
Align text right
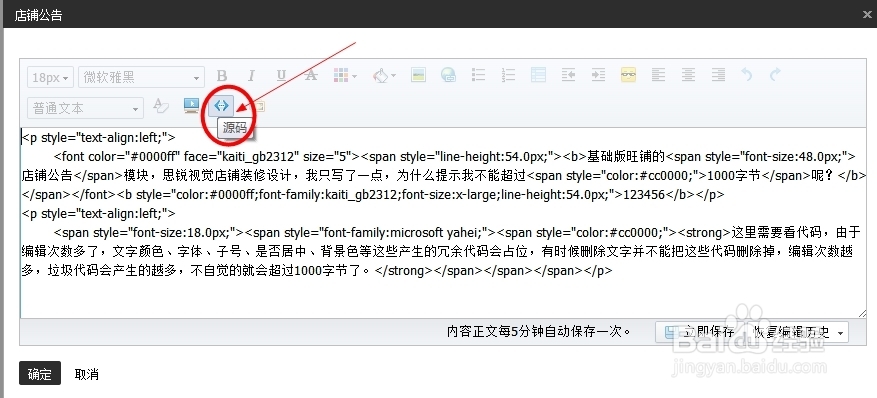coord(718,75)
